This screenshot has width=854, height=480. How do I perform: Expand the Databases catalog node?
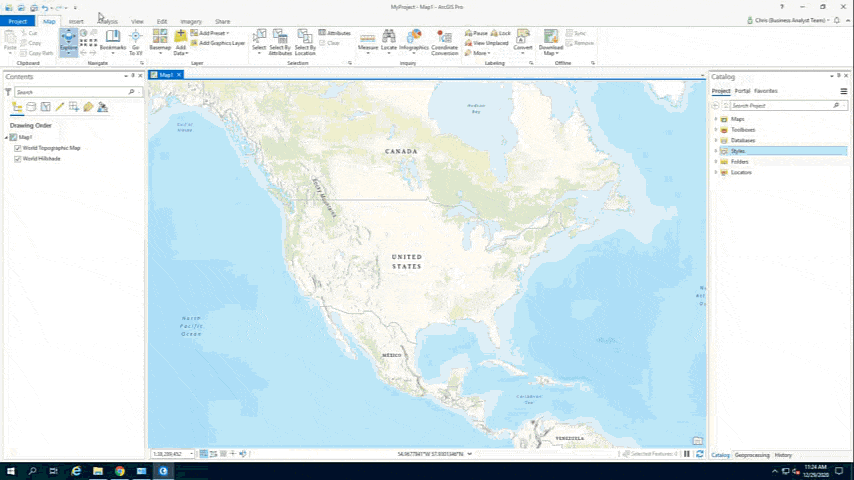[716, 140]
